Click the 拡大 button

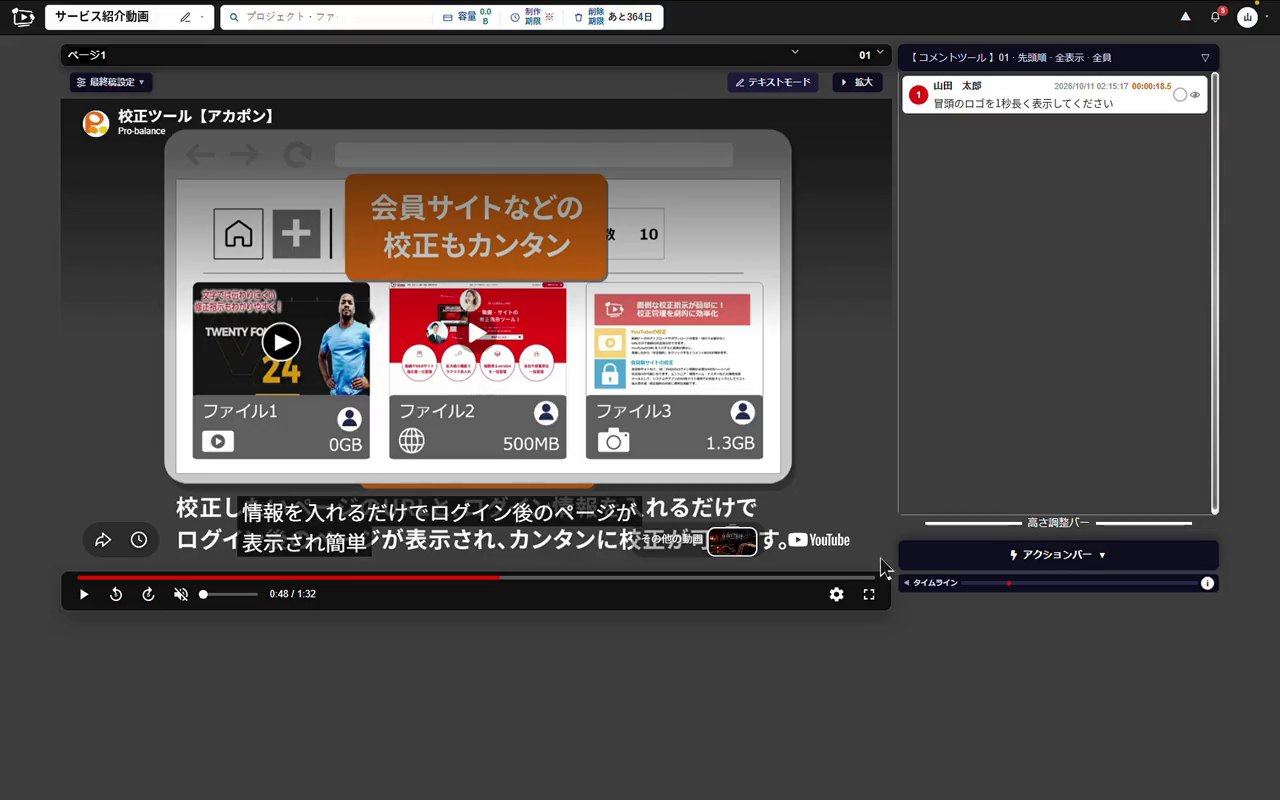coord(857,82)
